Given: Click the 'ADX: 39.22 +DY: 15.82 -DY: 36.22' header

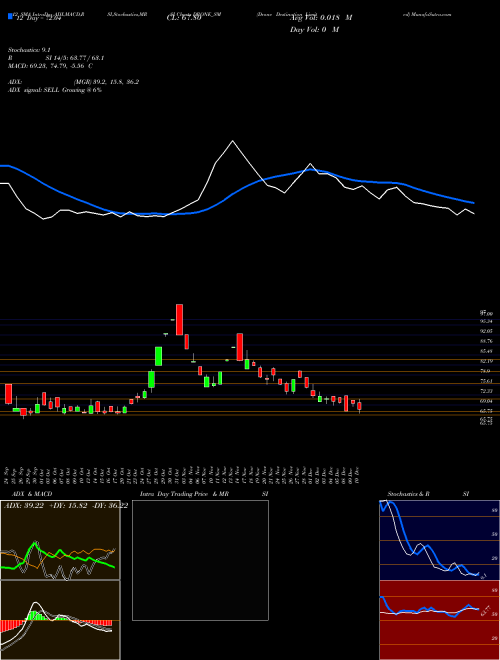Looking at the screenshot, I should pos(66,506).
